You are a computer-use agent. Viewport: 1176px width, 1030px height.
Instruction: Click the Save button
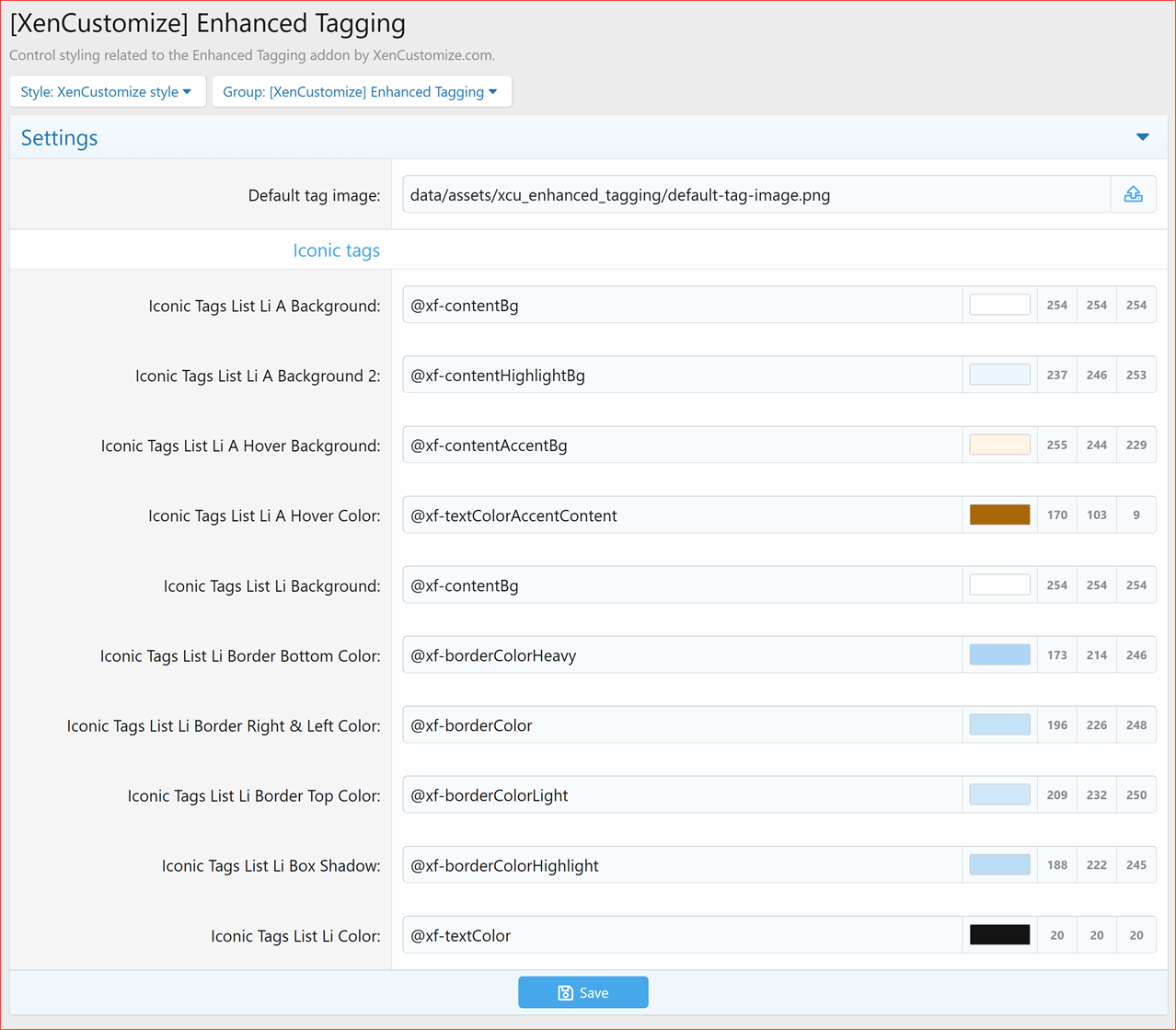[583, 992]
